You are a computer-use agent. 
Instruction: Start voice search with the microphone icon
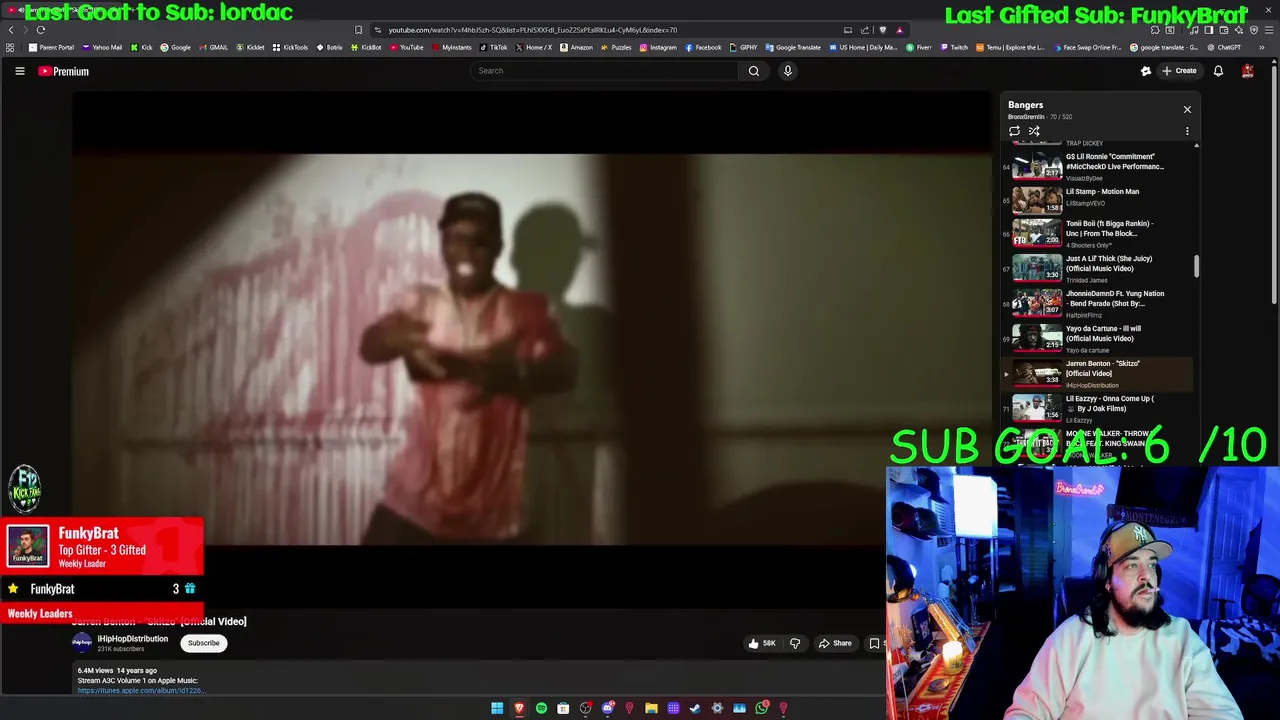point(787,71)
